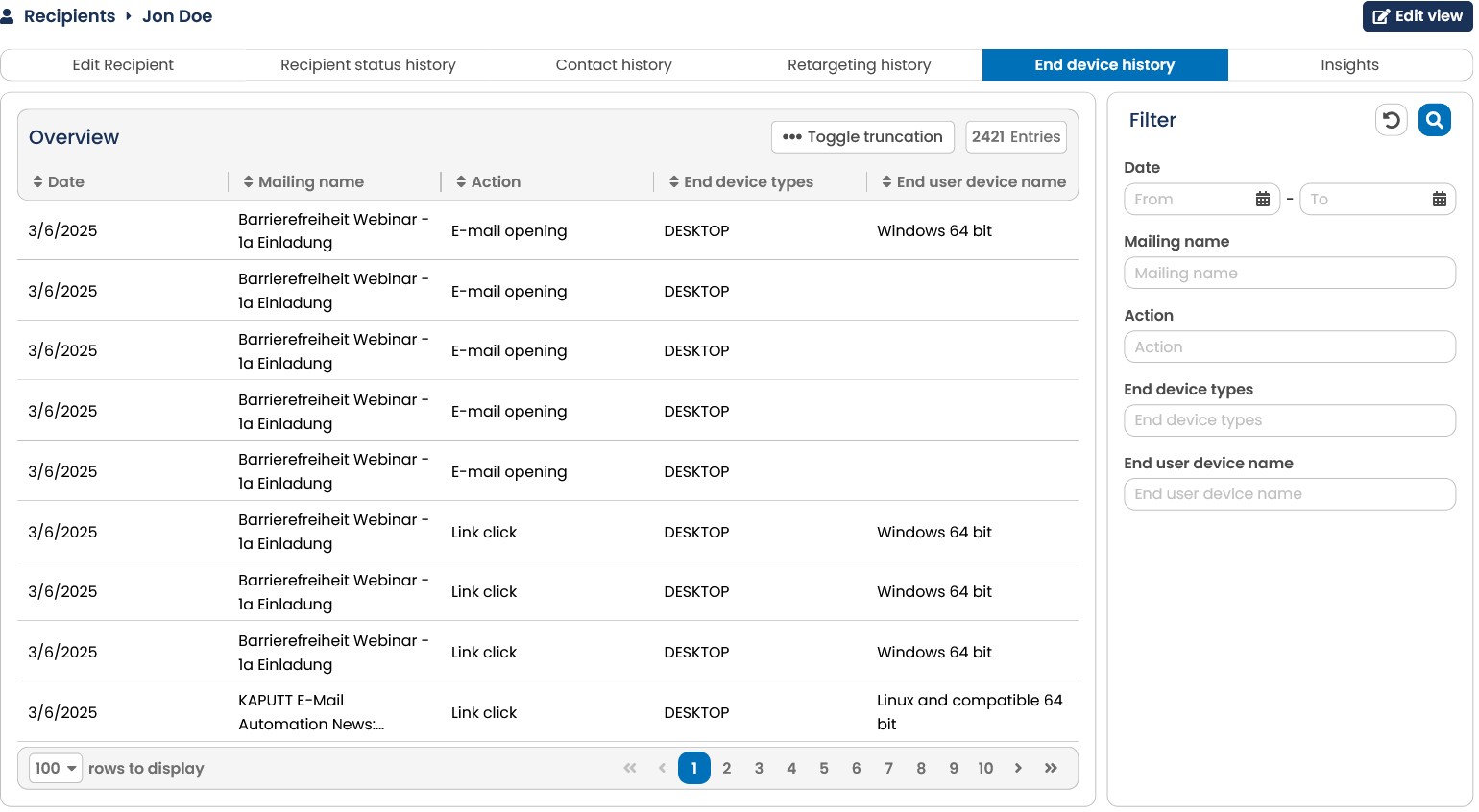Switch to the Insights tab
The height and width of the screenshot is (812, 1479).
click(x=1349, y=65)
